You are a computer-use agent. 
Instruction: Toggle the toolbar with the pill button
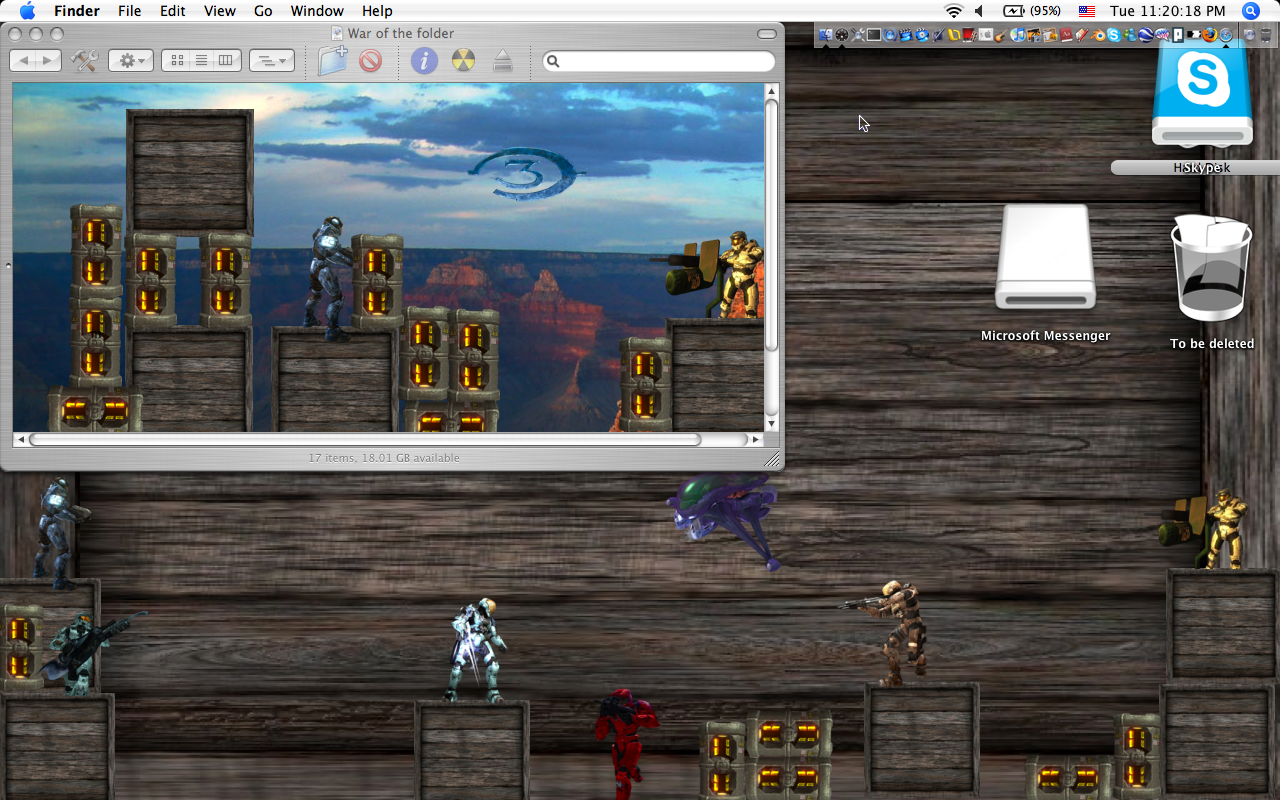click(x=767, y=34)
